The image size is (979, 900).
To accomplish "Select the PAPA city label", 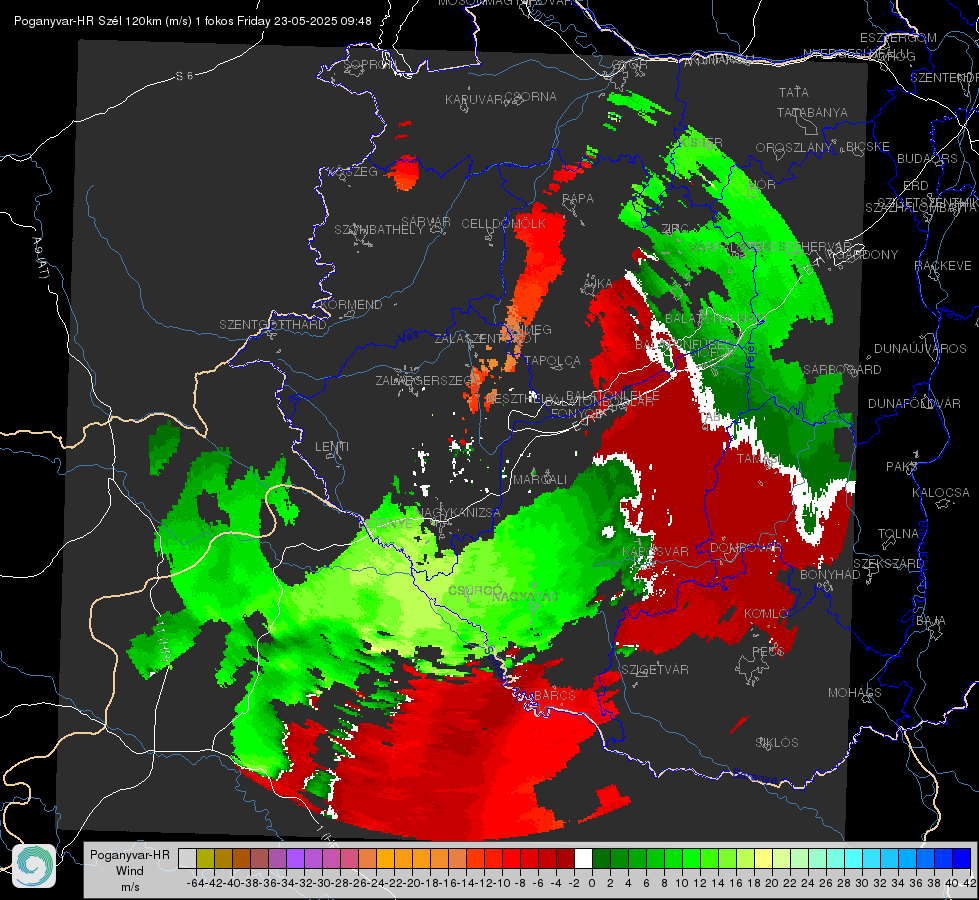I will coord(578,199).
